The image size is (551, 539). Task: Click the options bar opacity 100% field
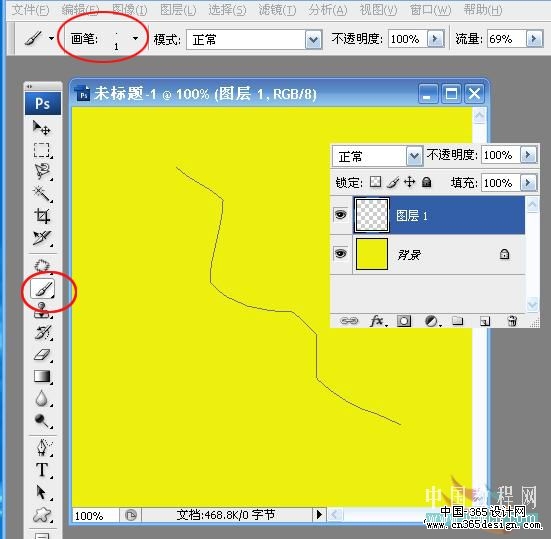coord(408,39)
